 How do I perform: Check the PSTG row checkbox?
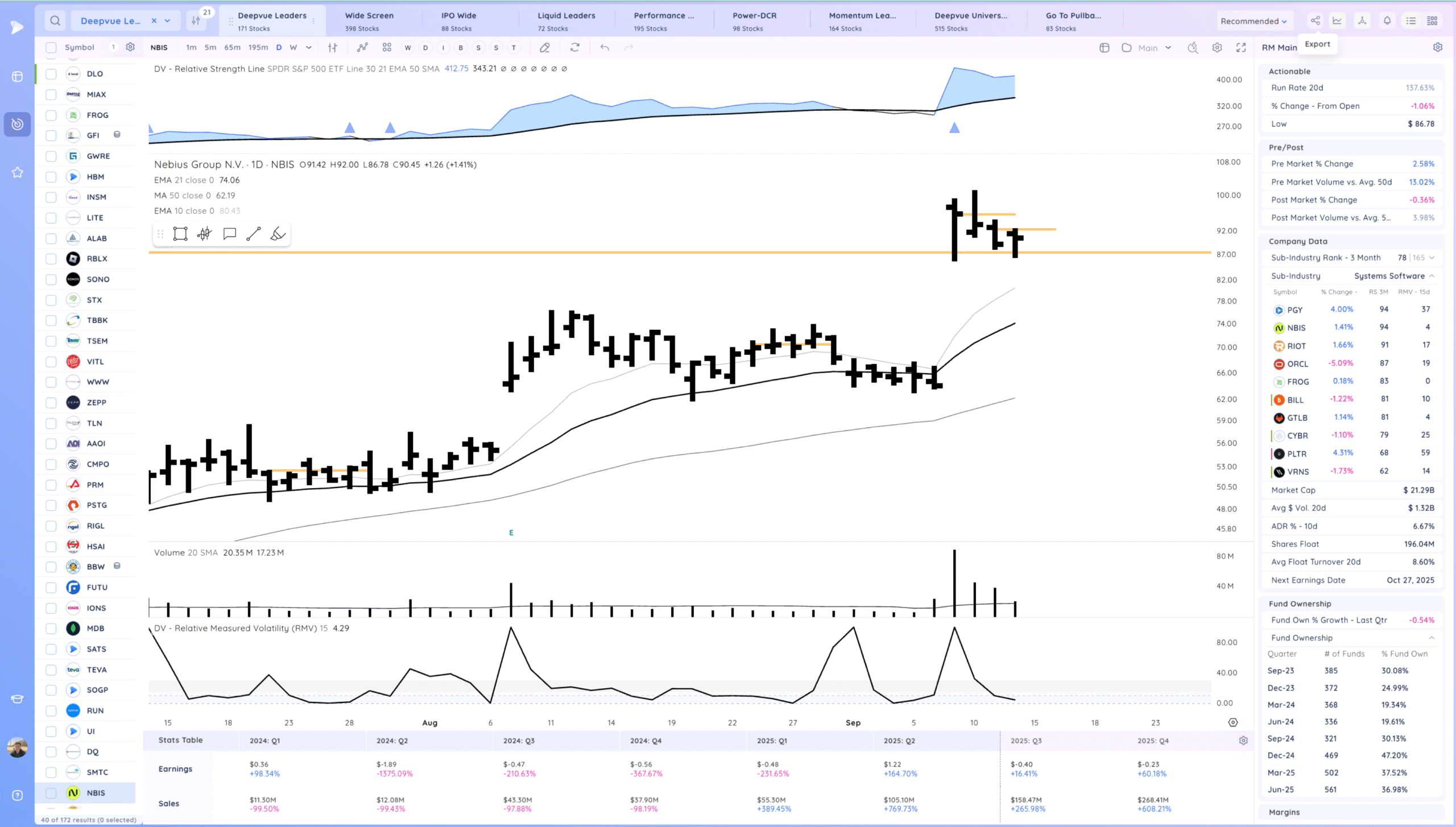(51, 505)
